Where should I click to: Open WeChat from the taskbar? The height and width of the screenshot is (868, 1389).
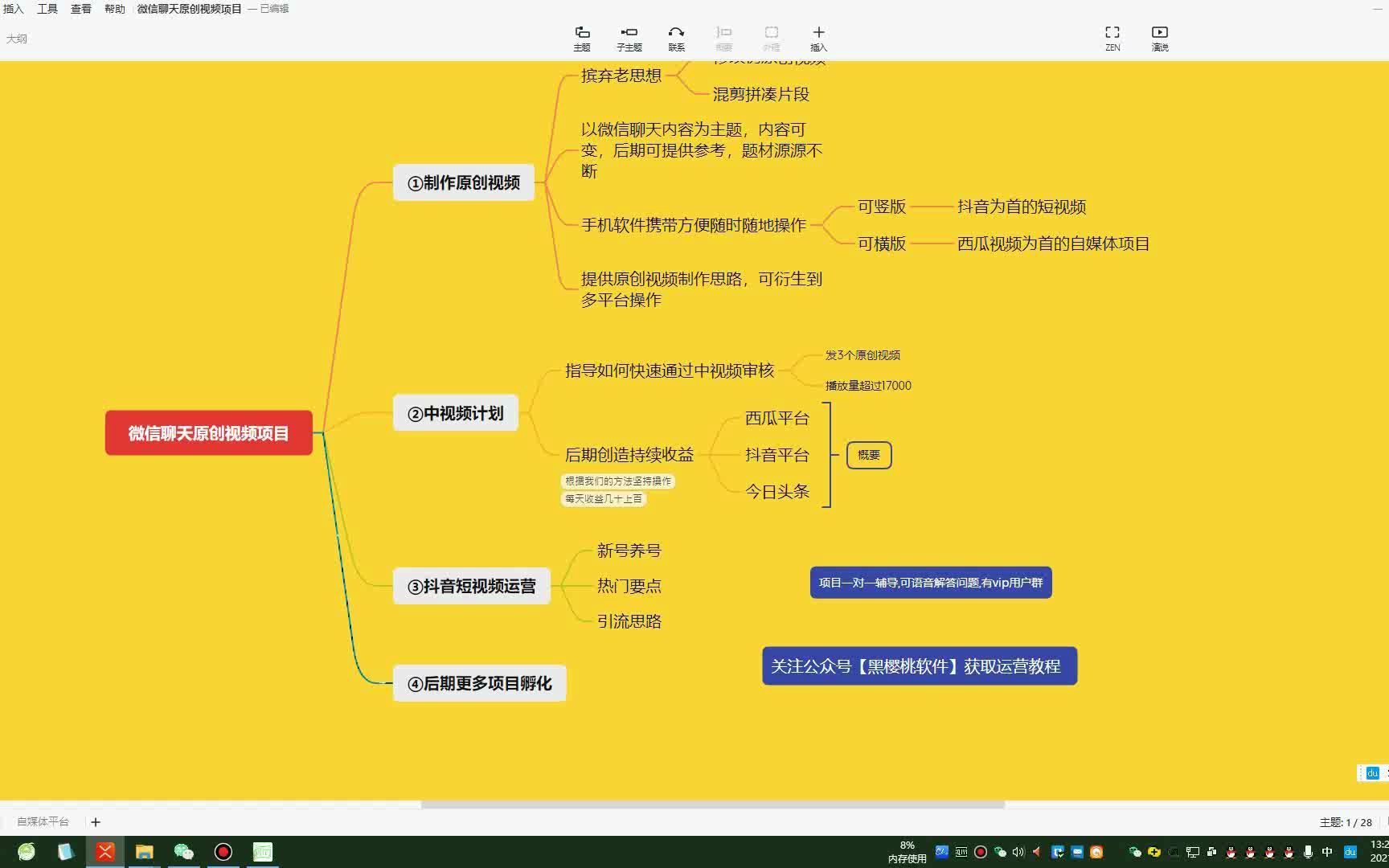tap(184, 852)
